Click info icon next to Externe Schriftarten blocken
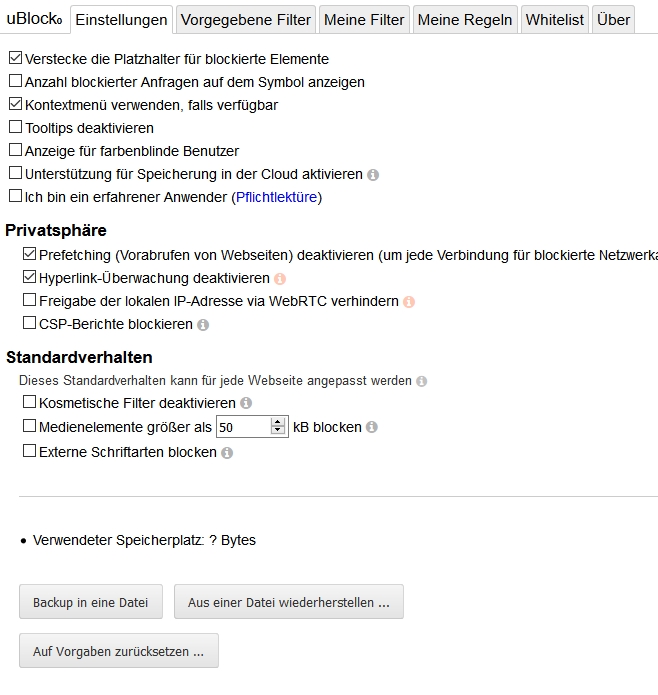Image resolution: width=658 pixels, height=695 pixels. coord(227,453)
